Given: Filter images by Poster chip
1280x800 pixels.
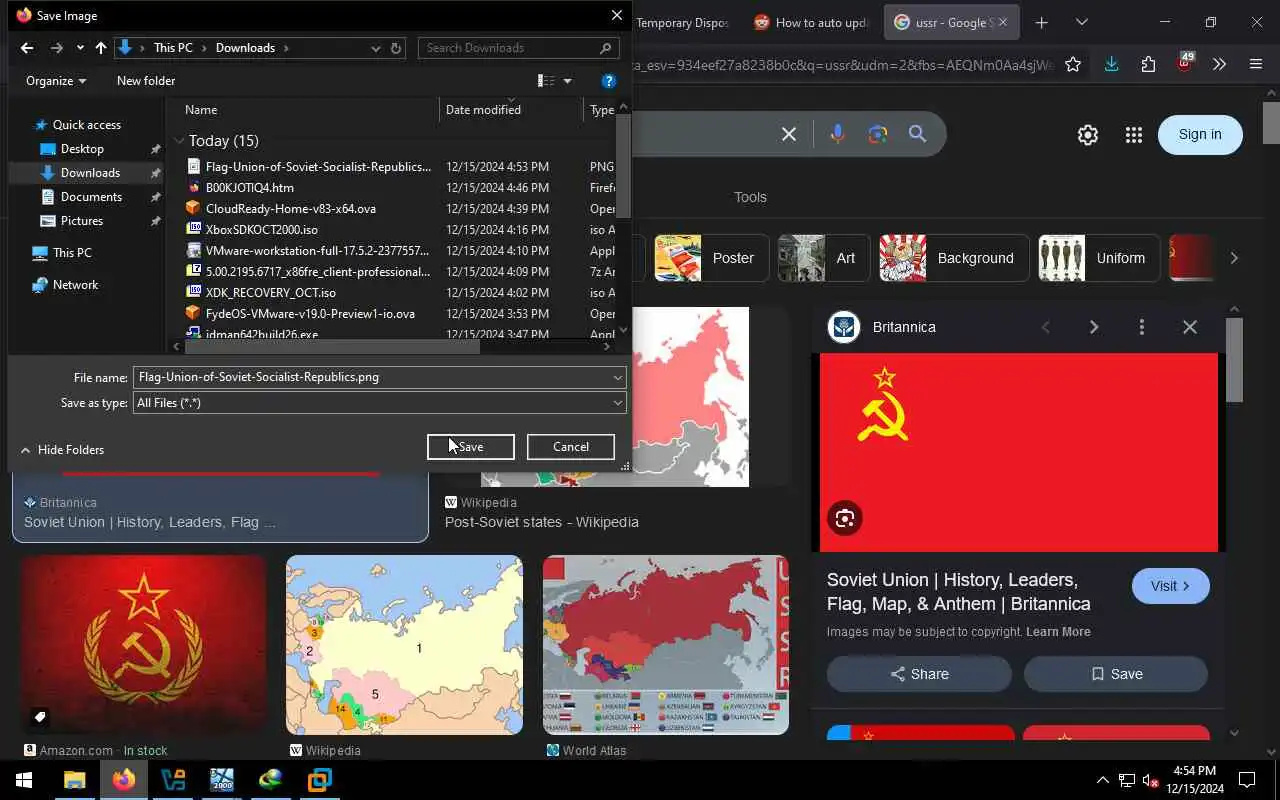Looking at the screenshot, I should (x=711, y=258).
